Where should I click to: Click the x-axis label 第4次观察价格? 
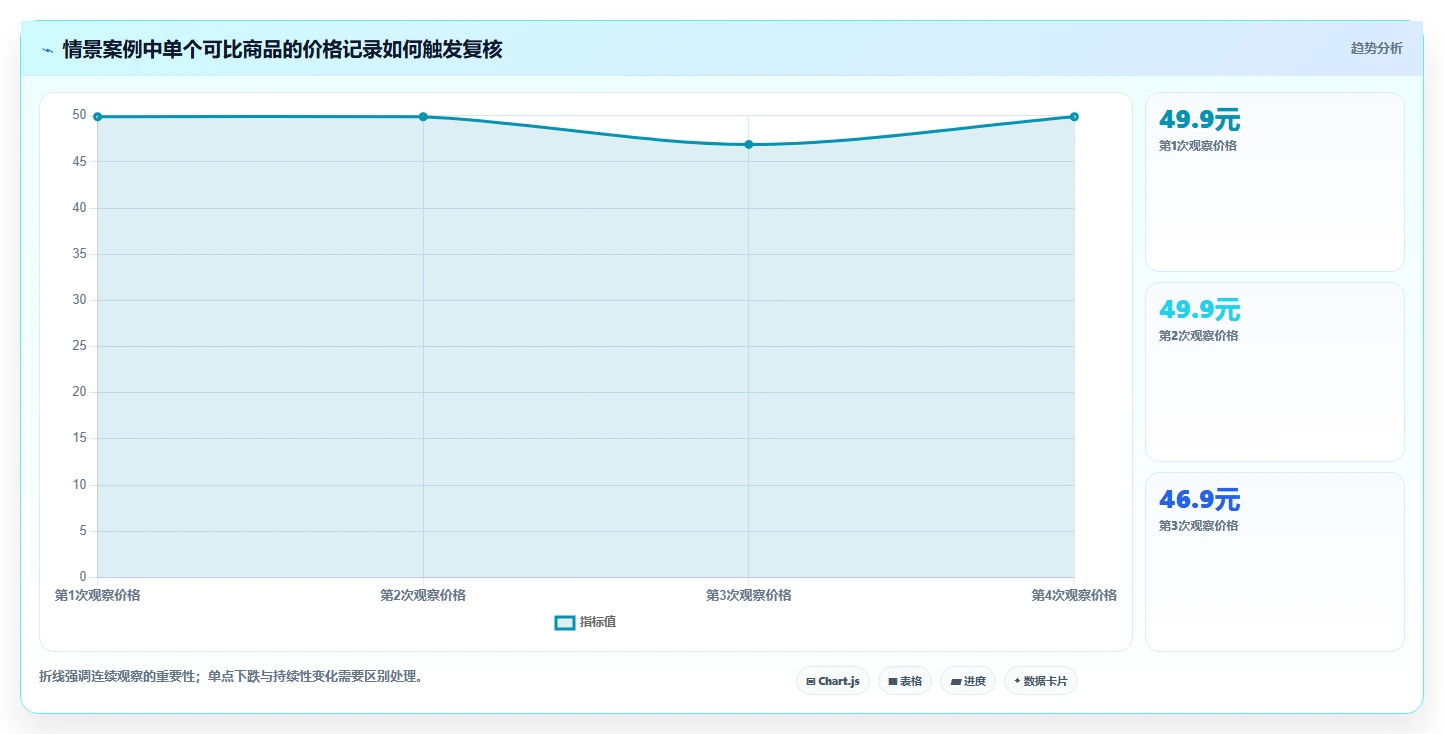1074,595
